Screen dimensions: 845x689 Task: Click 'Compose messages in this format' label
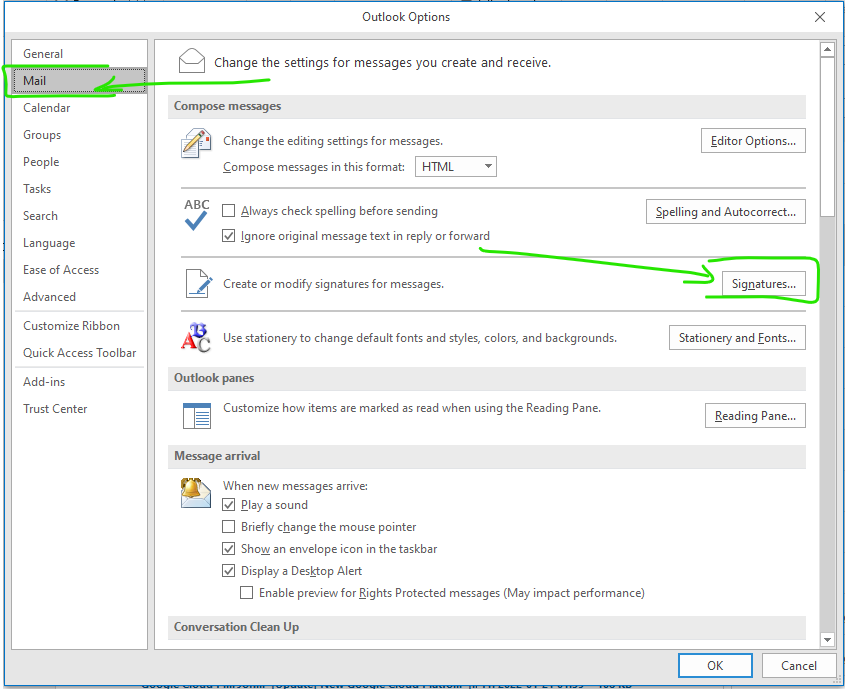click(314, 167)
